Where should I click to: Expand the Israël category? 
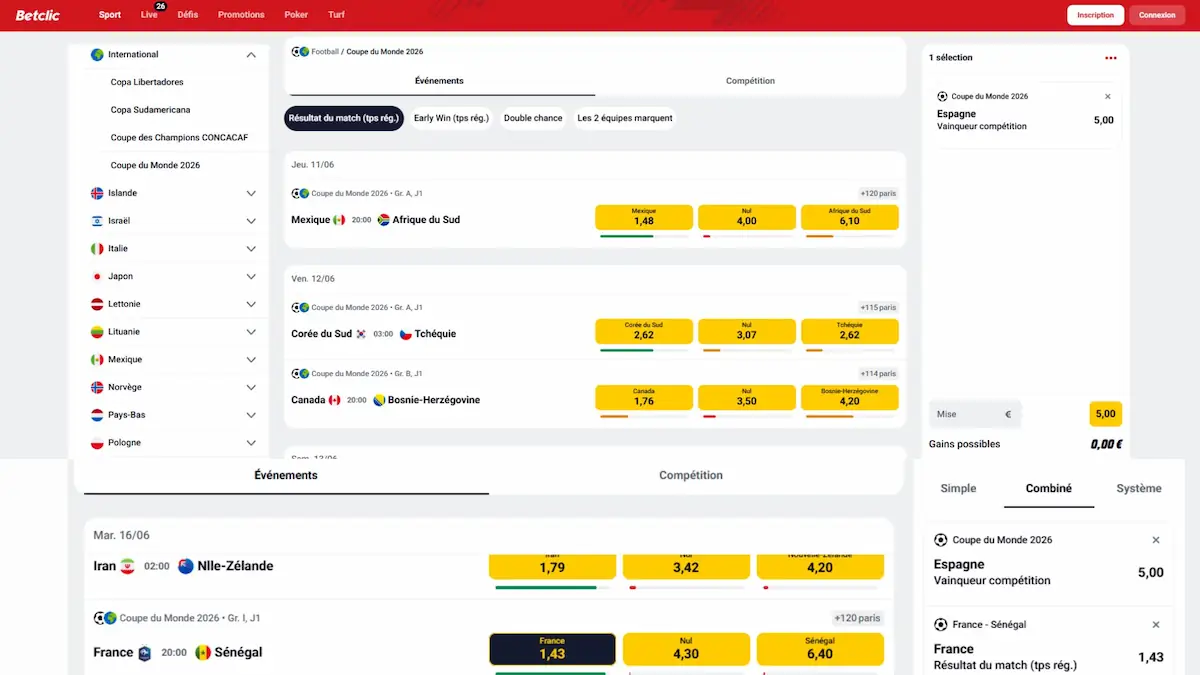coord(250,221)
